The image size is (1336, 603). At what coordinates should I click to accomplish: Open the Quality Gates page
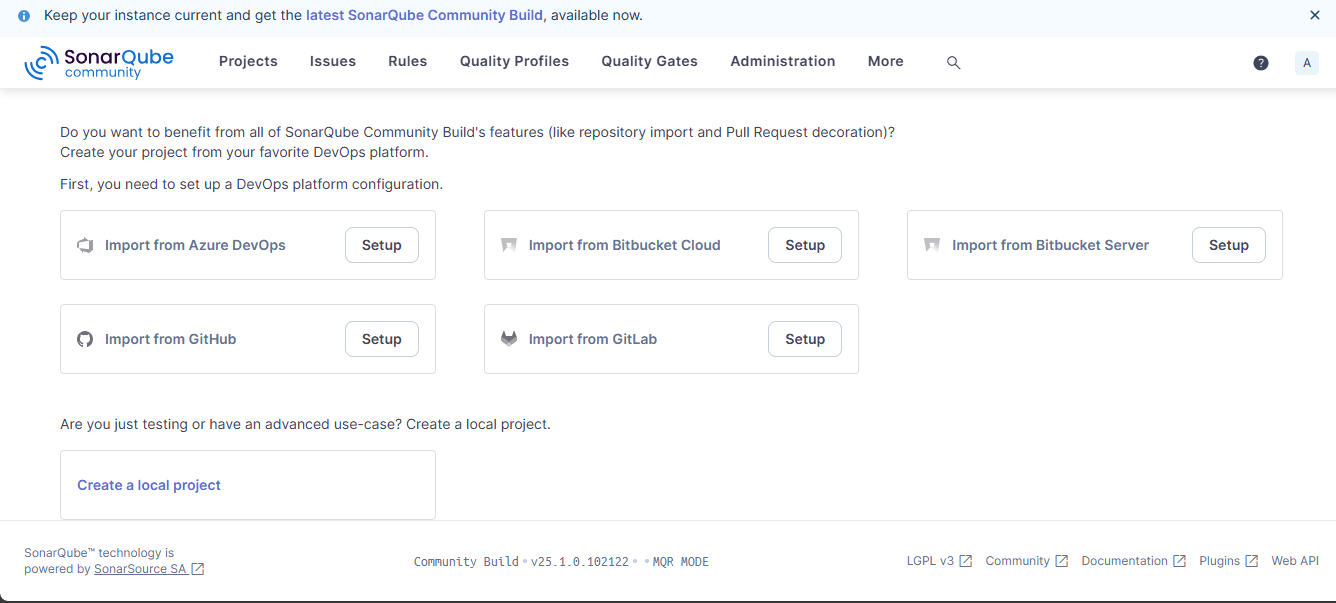(649, 61)
